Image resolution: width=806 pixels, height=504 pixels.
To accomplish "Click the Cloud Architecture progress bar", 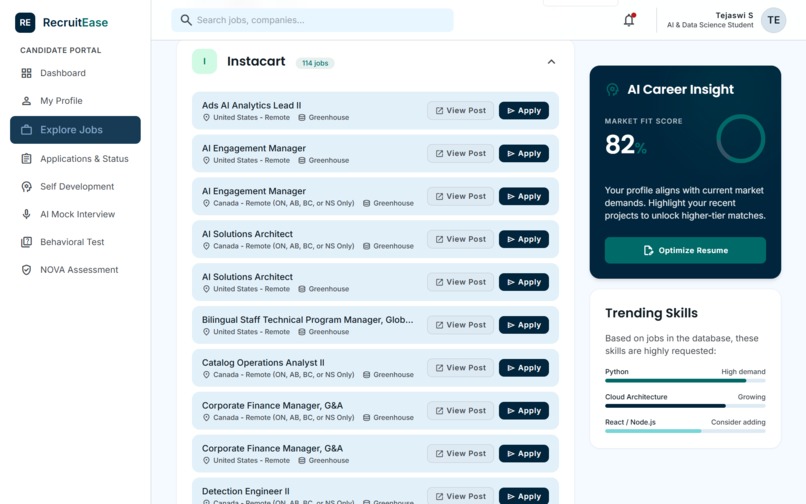I will pyautogui.click(x=685, y=406).
